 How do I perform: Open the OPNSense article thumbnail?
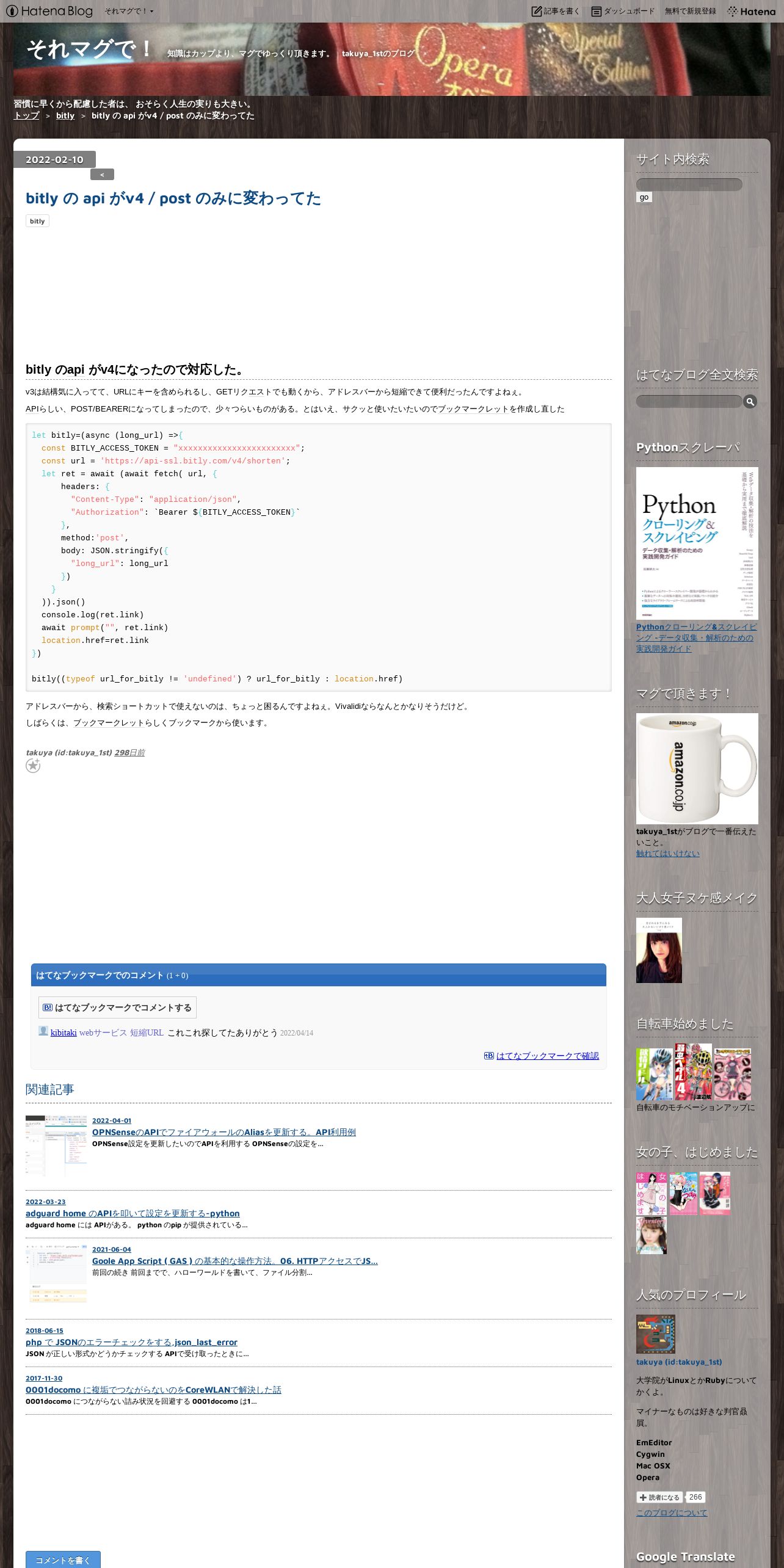click(56, 1146)
